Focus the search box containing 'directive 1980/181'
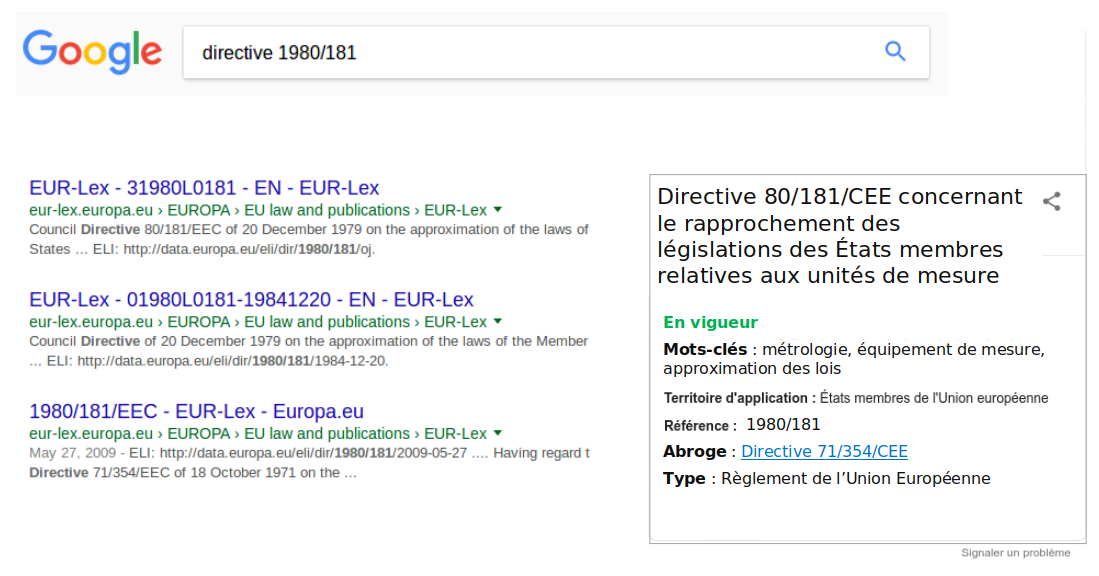Viewport: 1099px width, 576px height. point(556,52)
